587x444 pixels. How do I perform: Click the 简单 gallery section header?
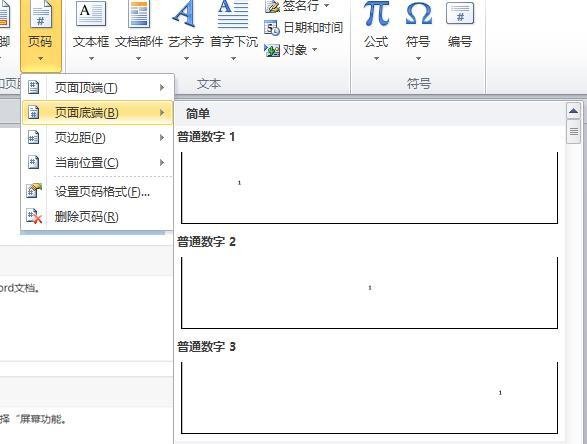(x=370, y=114)
